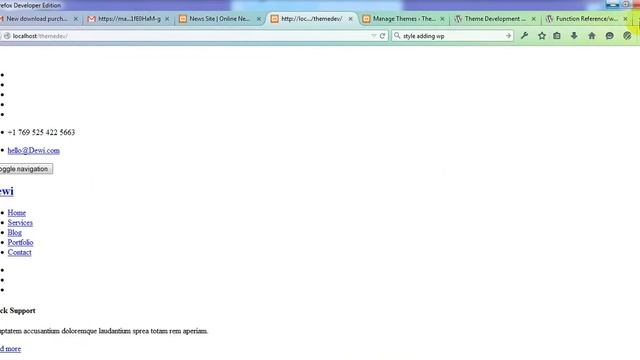The height and width of the screenshot is (360, 640).
Task: Click search magnifier icon in search box
Action: coord(397,36)
